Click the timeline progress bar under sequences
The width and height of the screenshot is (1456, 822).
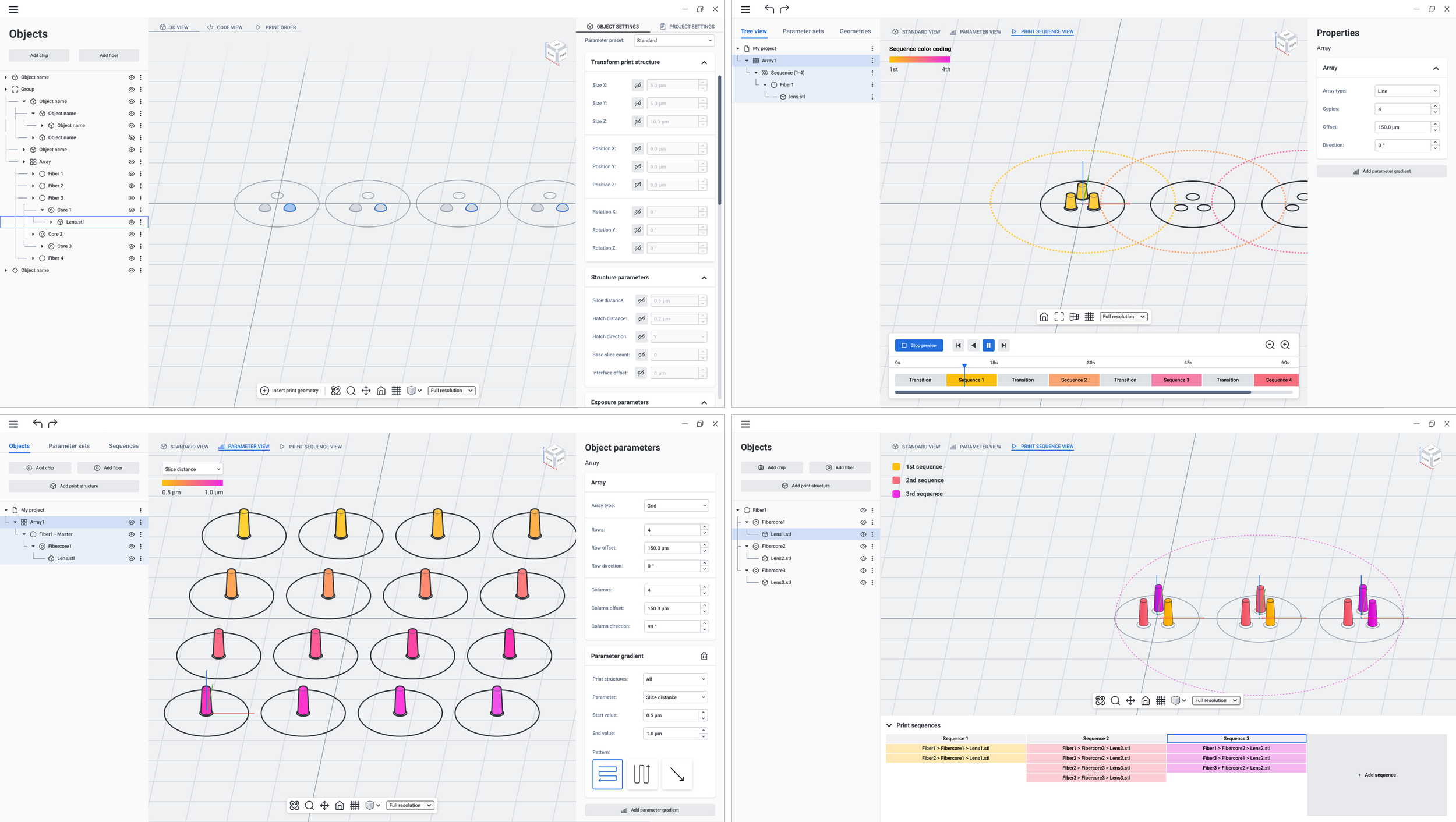pos(1072,392)
